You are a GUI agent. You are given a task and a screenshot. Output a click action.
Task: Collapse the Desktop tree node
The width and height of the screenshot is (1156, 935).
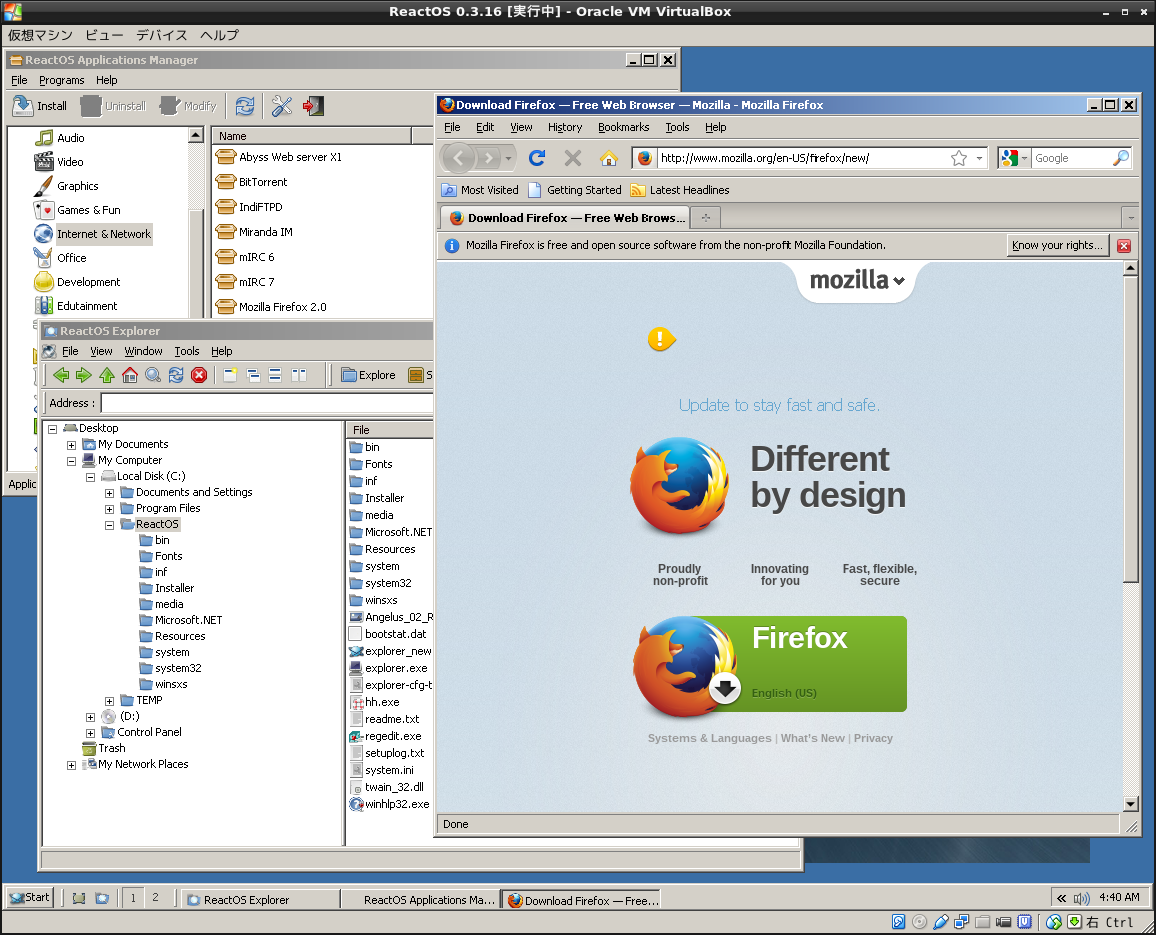(x=52, y=429)
